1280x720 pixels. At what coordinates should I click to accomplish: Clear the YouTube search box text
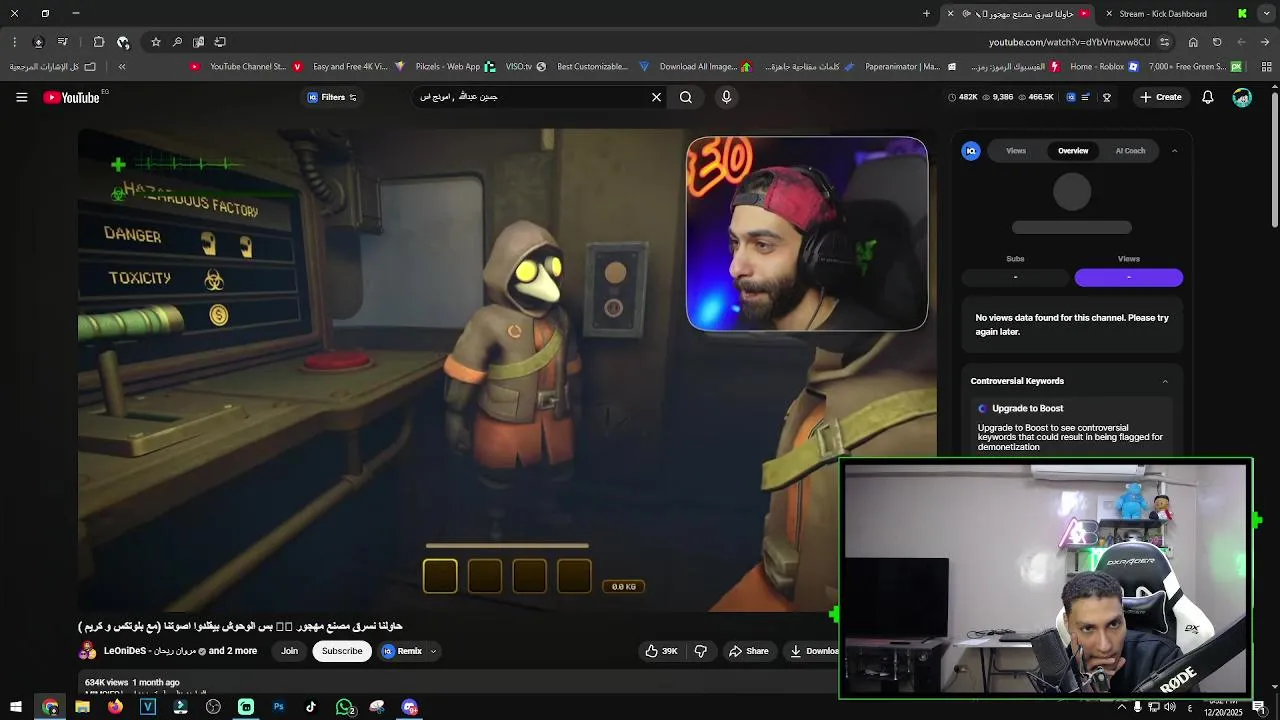pyautogui.click(x=656, y=97)
